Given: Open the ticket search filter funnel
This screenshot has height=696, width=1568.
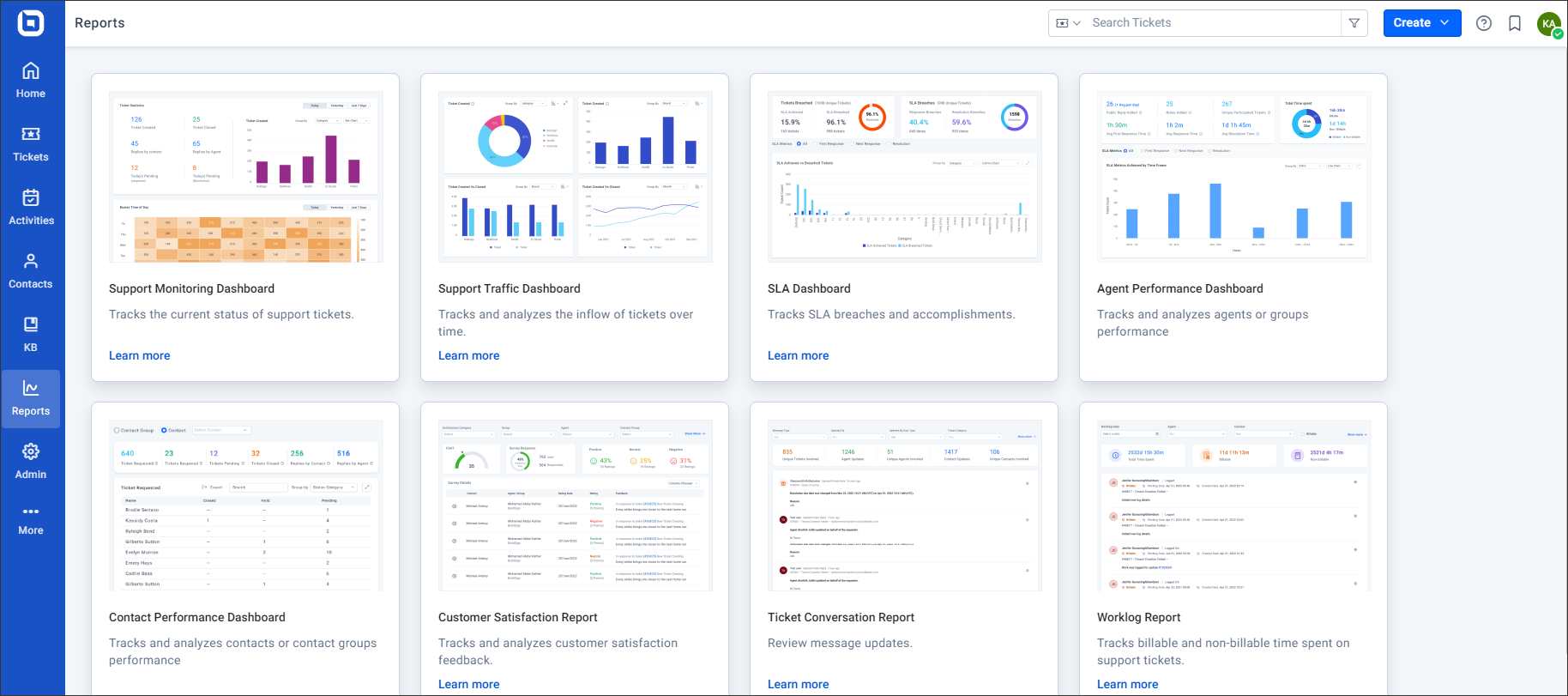Looking at the screenshot, I should click(x=1354, y=23).
